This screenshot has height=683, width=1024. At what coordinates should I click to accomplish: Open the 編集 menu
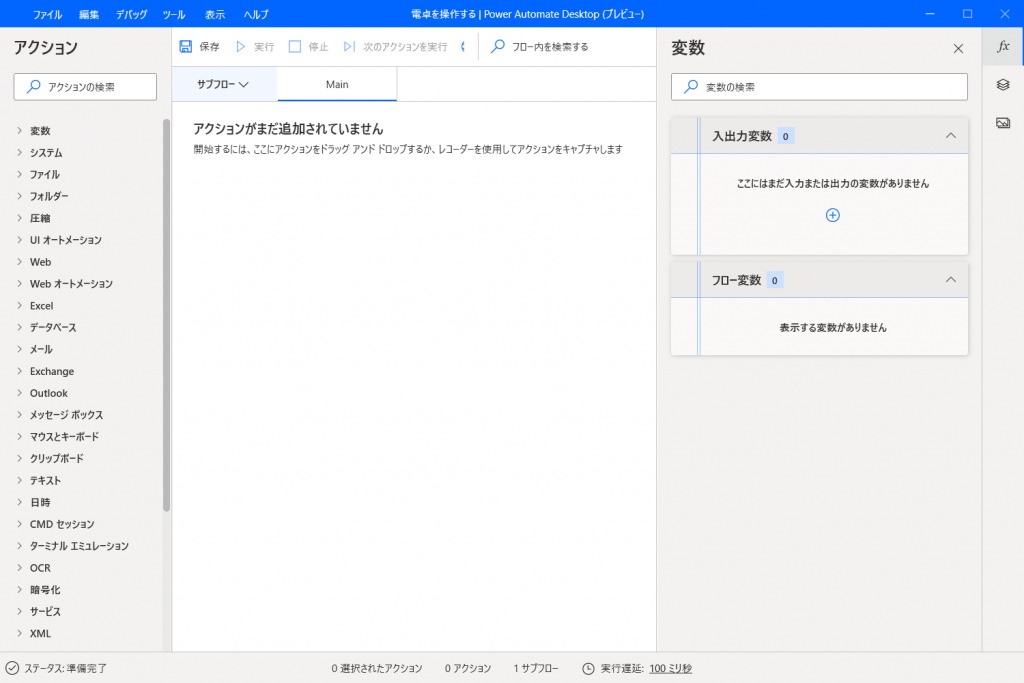tap(89, 14)
